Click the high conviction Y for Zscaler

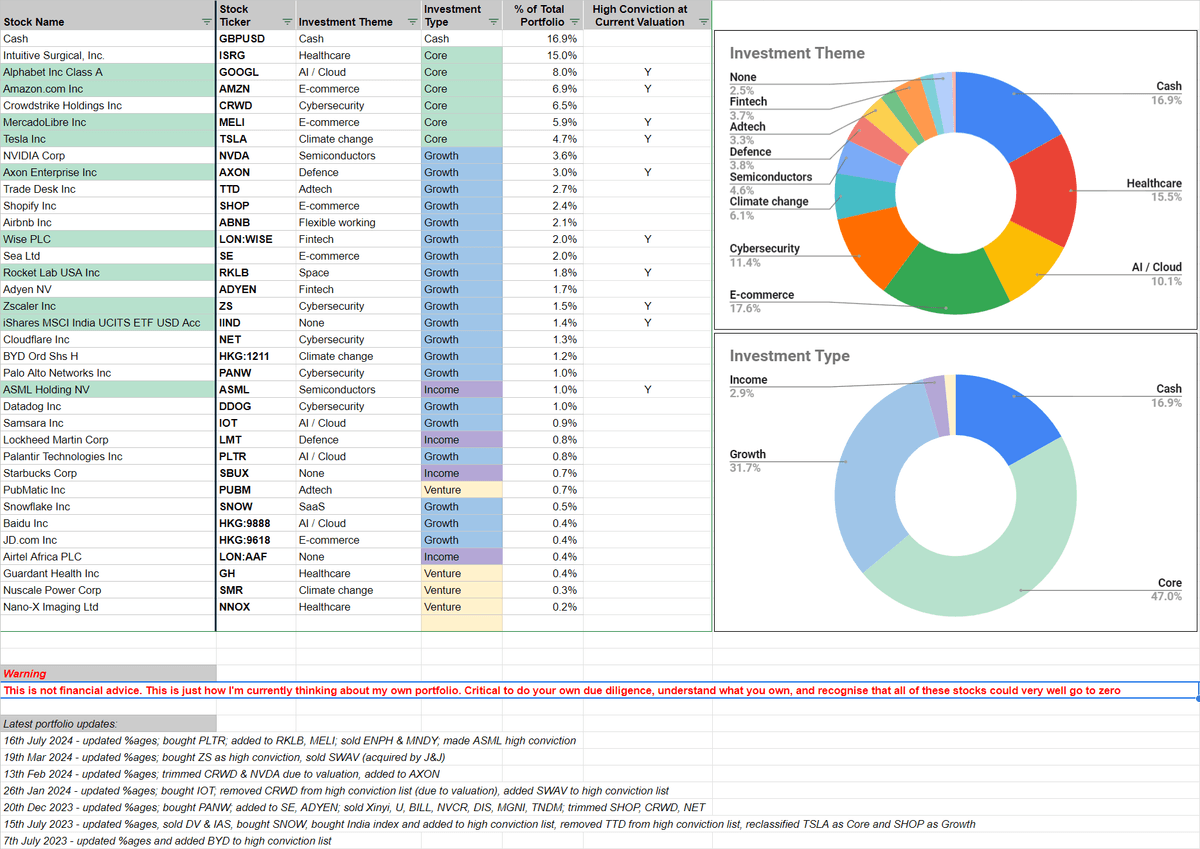click(x=647, y=306)
